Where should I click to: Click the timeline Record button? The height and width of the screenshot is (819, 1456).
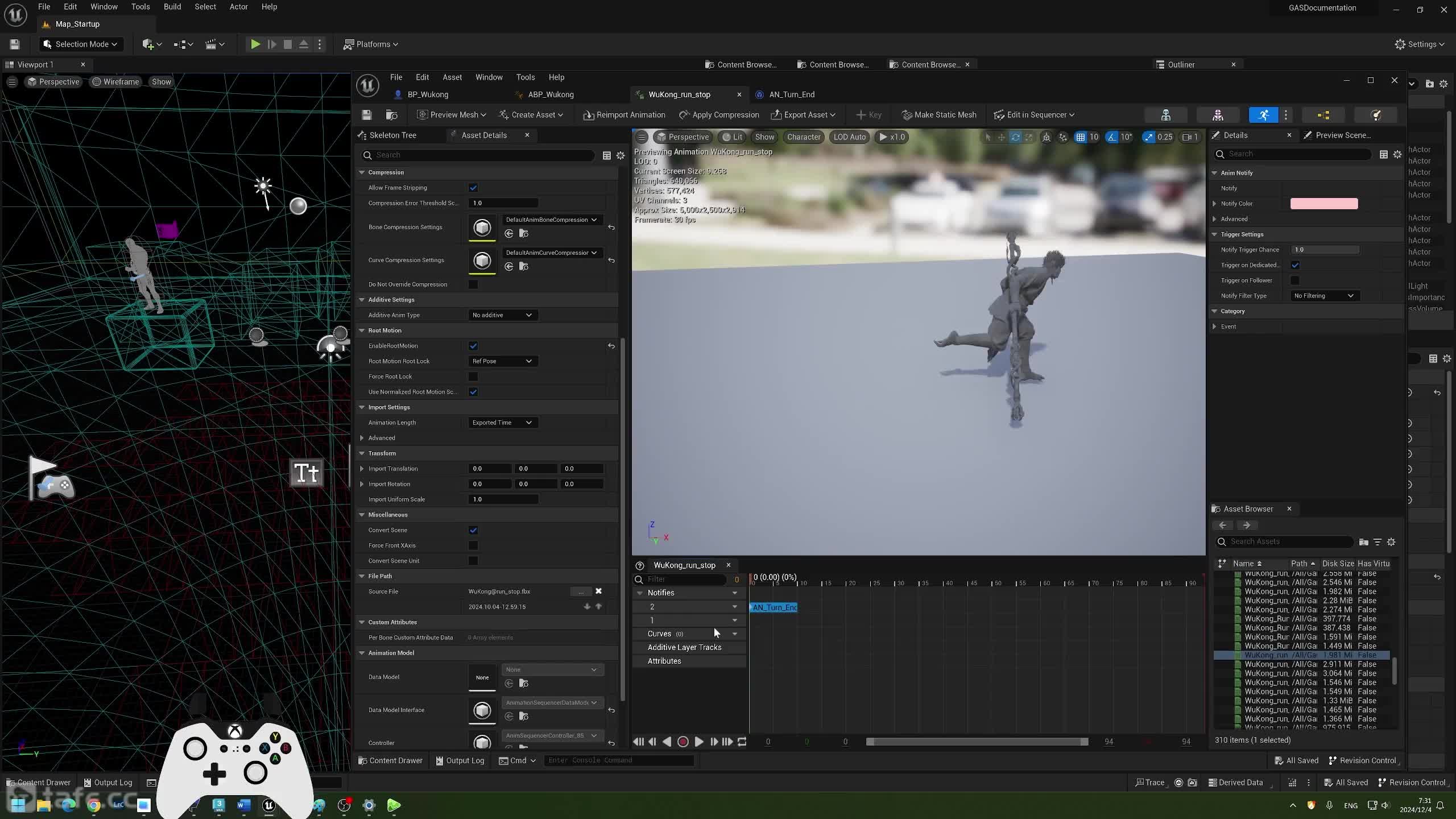point(683,742)
